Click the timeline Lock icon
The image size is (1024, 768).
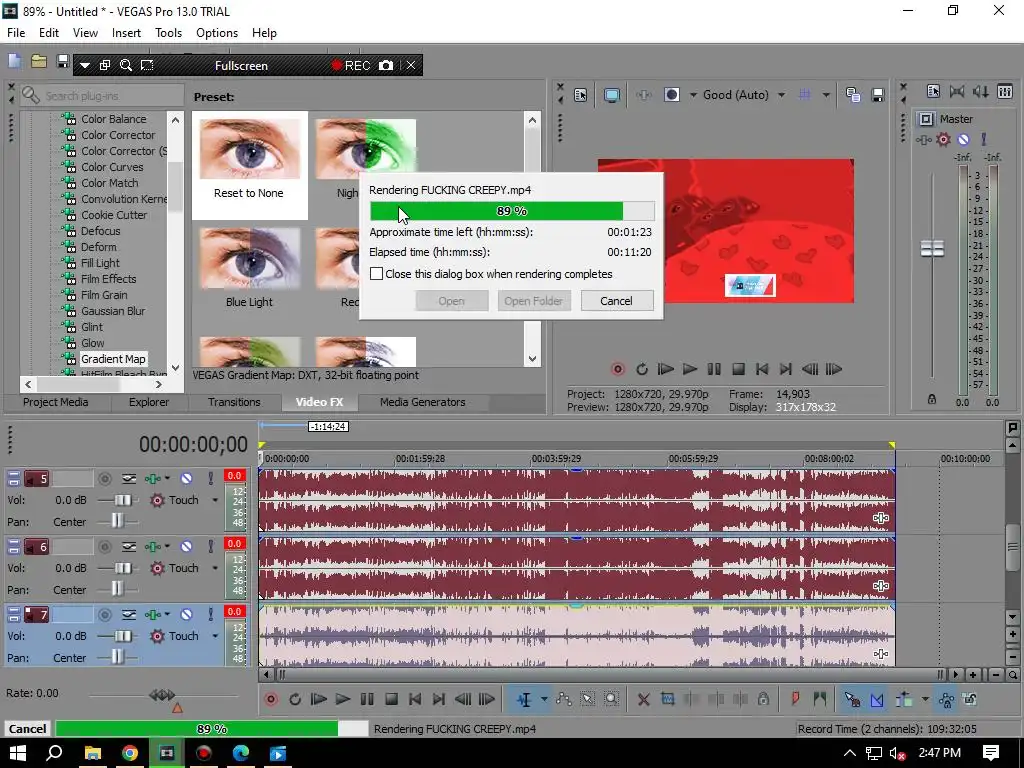pyautogui.click(x=763, y=699)
